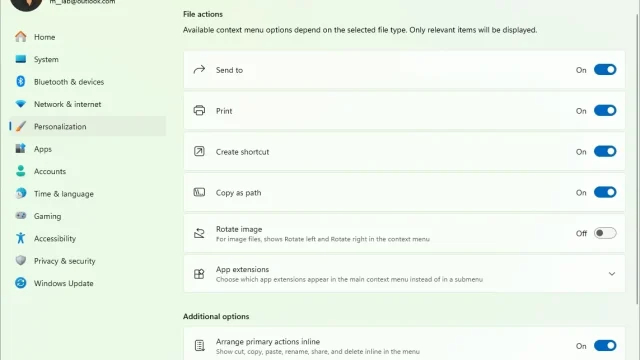
Task: Click the Home icon in sidebar
Action: click(20, 37)
